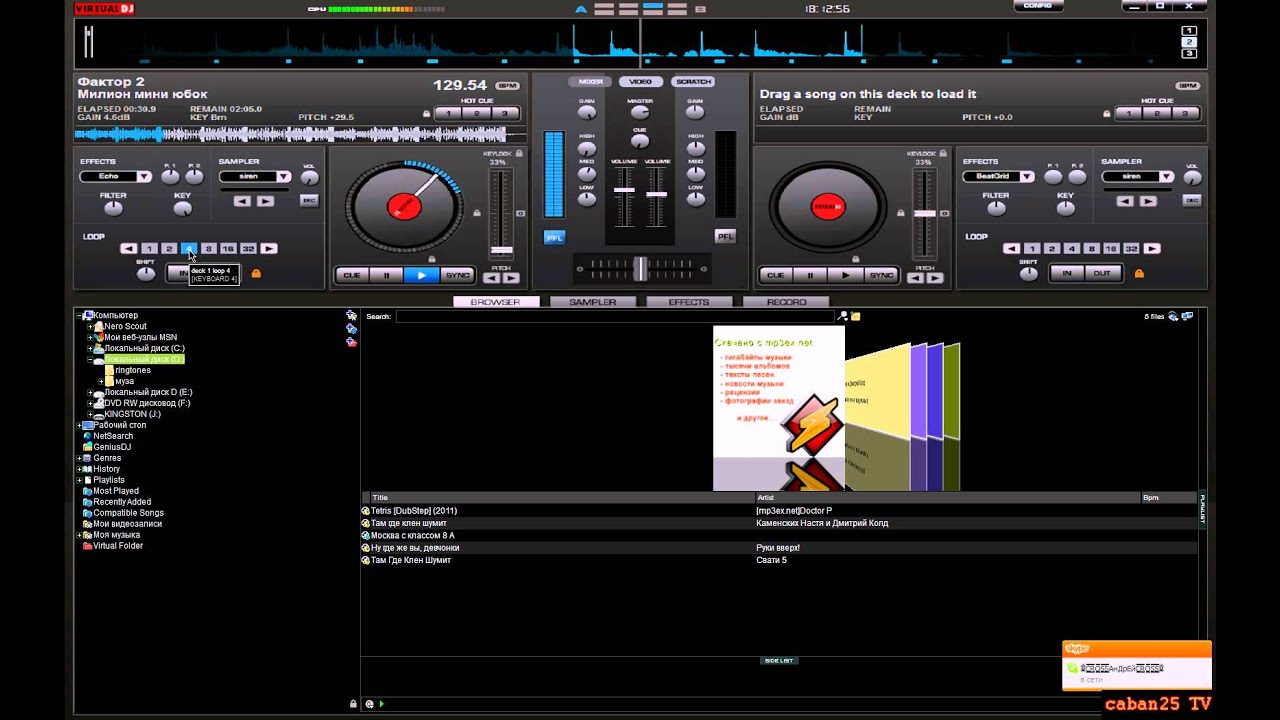Image resolution: width=1280 pixels, height=720 pixels.
Task: Click the pitch plus arrow under deck 1 slider
Action: 510,278
